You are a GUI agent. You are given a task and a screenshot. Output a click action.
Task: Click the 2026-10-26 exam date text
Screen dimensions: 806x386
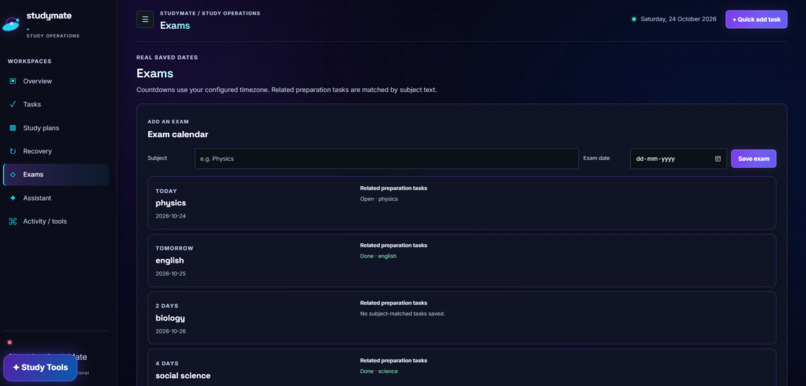pyautogui.click(x=171, y=332)
